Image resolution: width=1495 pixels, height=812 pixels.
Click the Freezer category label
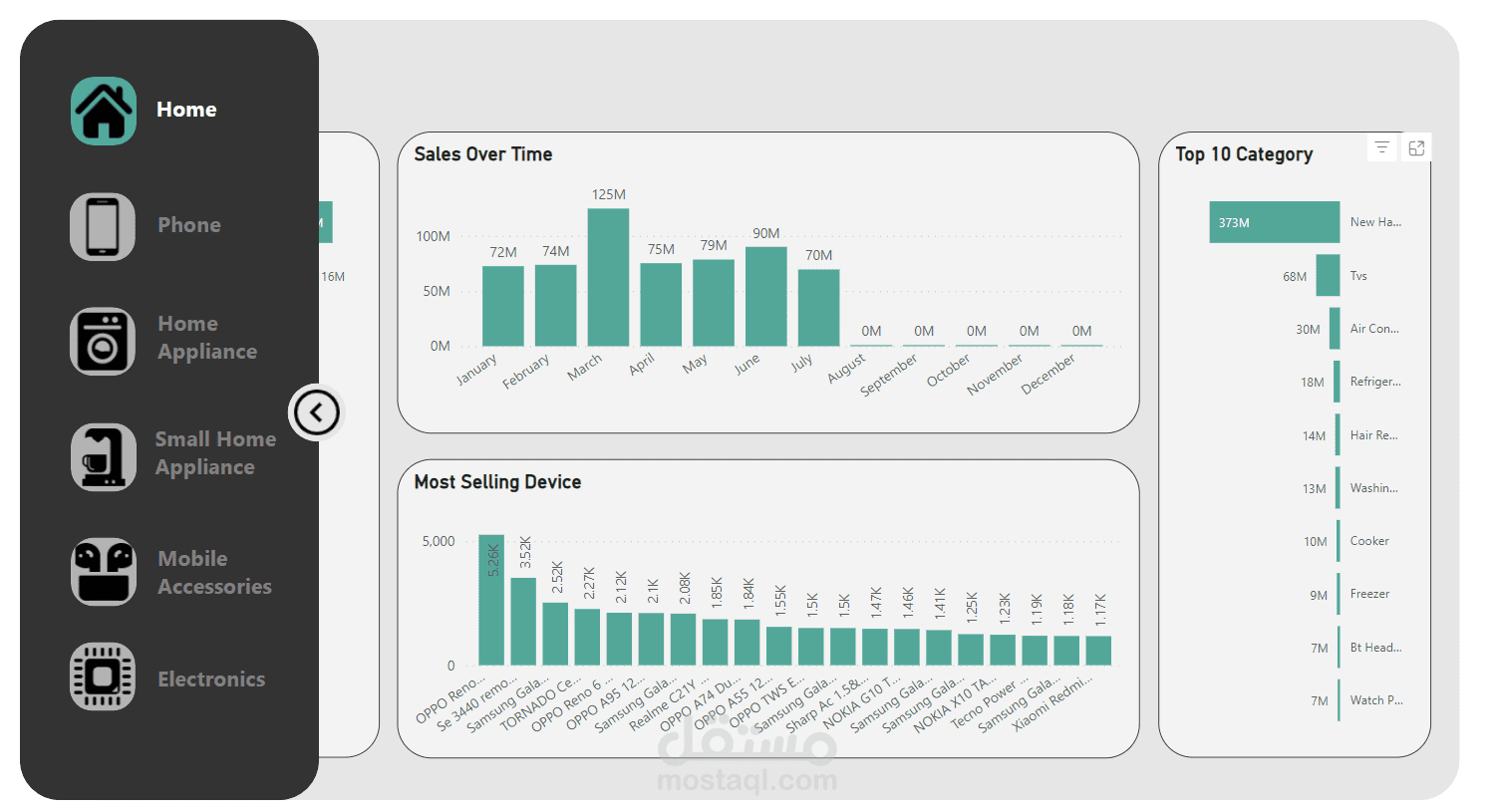(1369, 594)
